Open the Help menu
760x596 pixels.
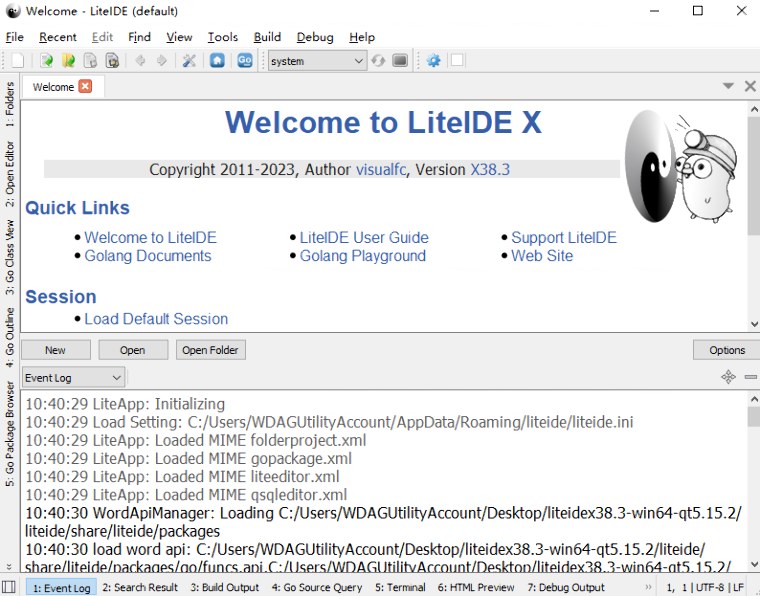click(362, 37)
